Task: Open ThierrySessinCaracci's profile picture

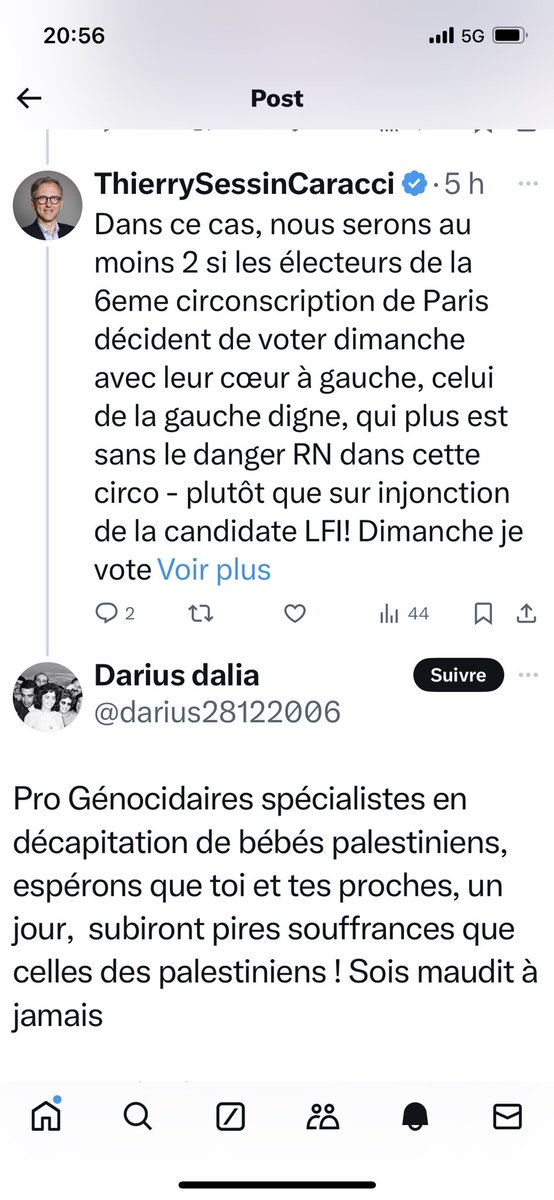Action: pos(46,205)
